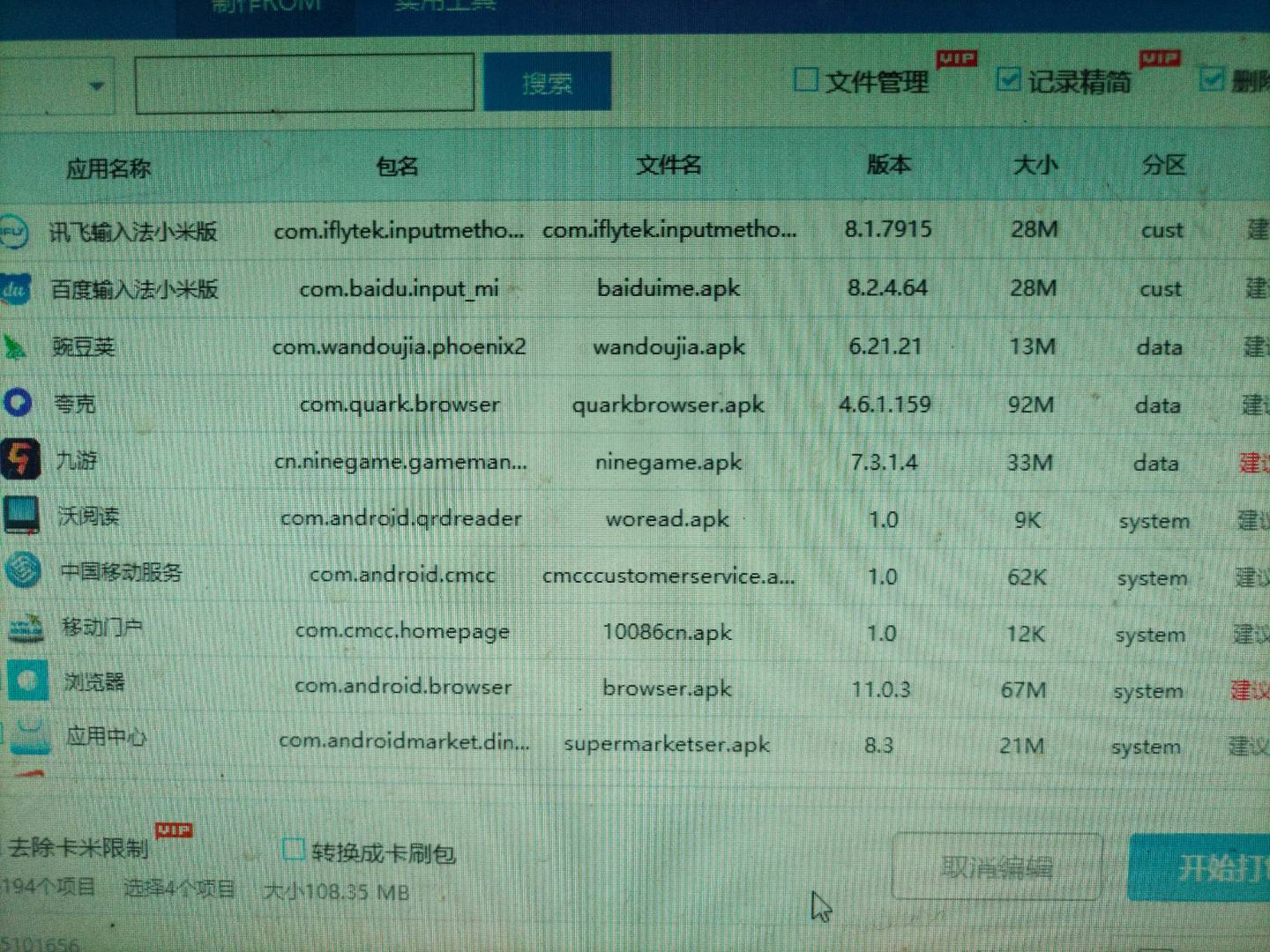Sort by the 分区 column header
1270x952 pixels.
pyautogui.click(x=1164, y=165)
